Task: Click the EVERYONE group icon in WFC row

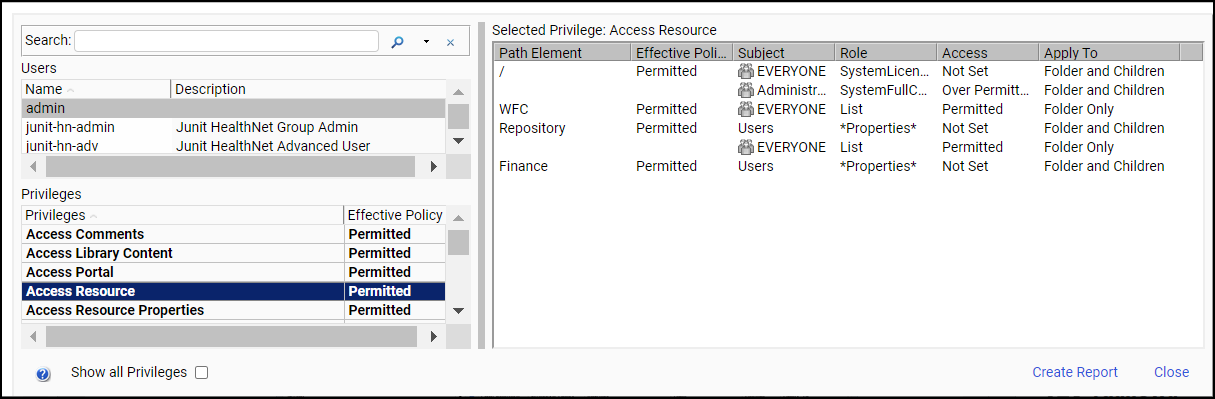Action: 746,109
